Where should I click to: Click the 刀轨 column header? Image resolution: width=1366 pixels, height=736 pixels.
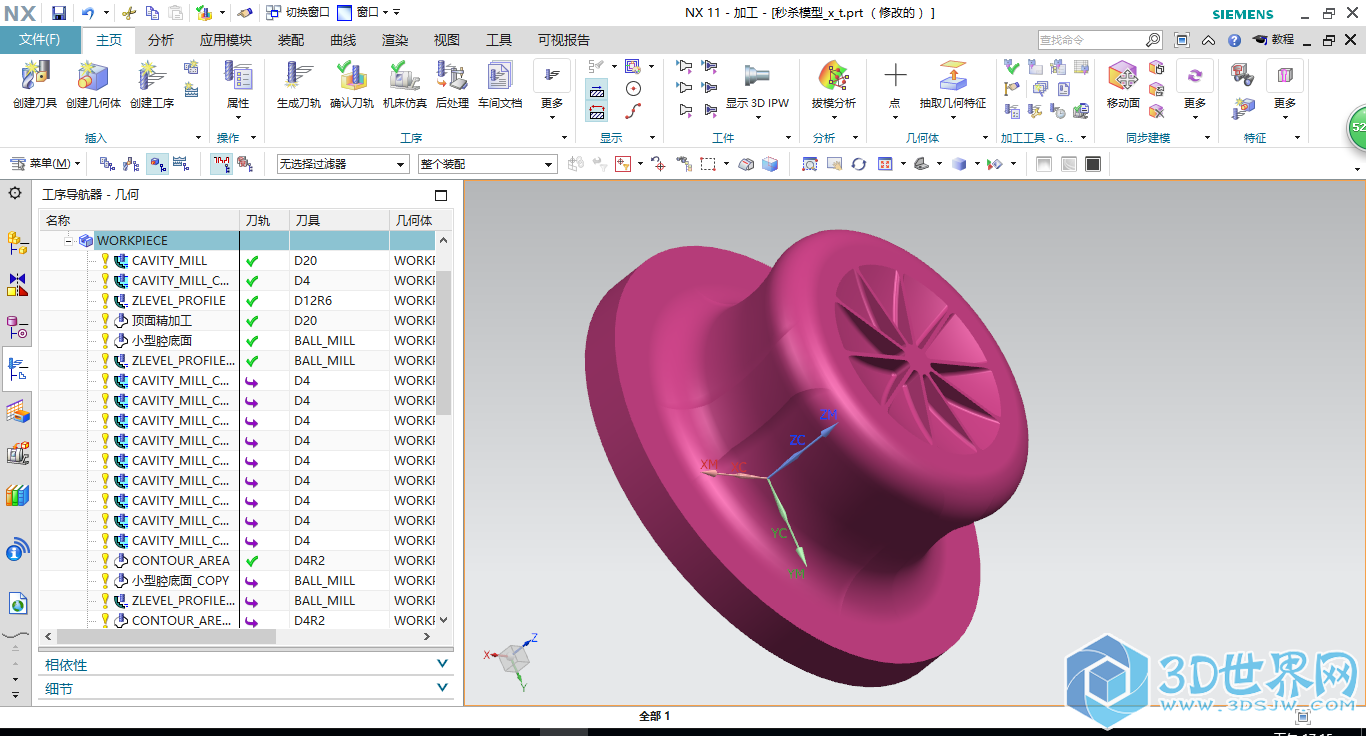pyautogui.click(x=264, y=220)
